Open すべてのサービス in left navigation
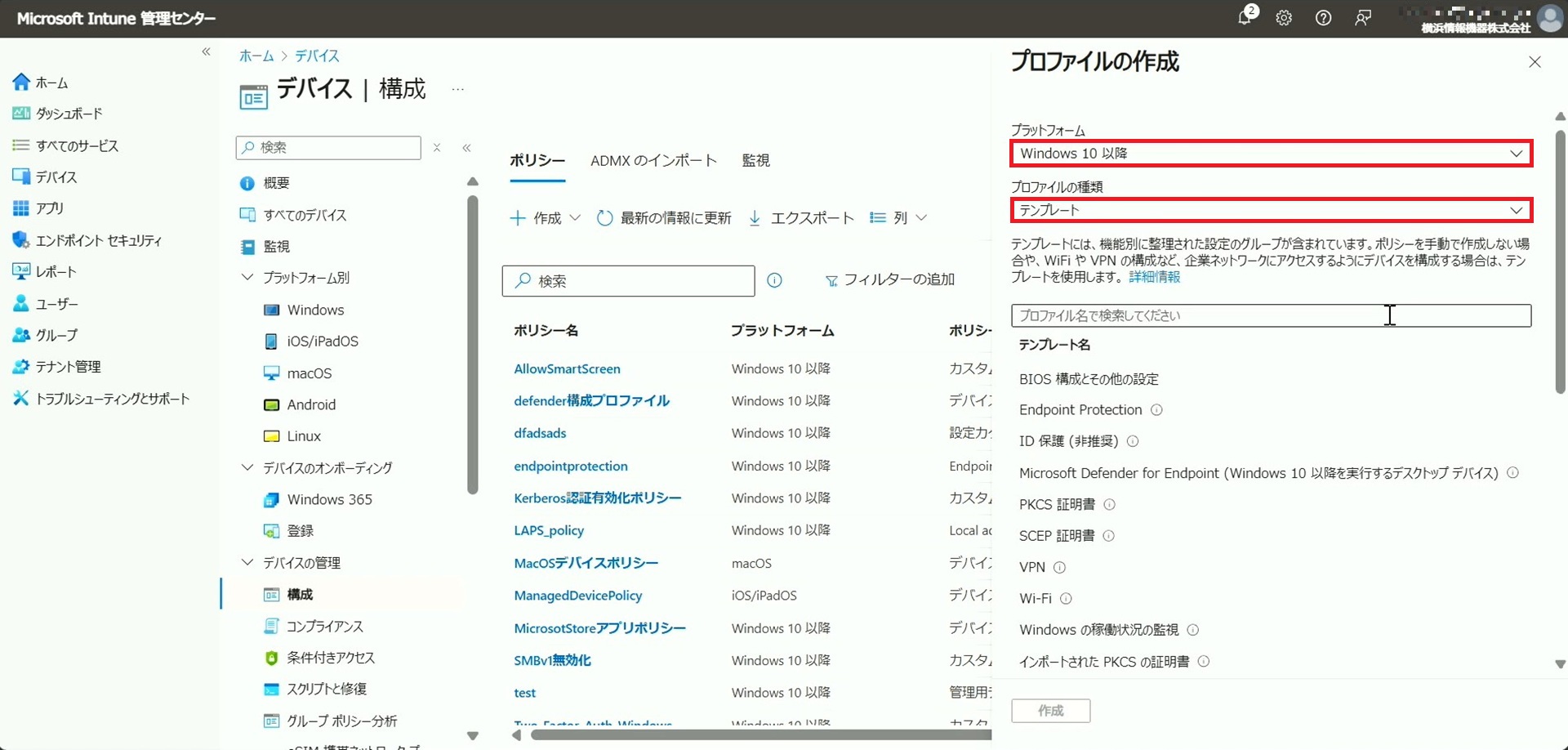 click(65, 145)
